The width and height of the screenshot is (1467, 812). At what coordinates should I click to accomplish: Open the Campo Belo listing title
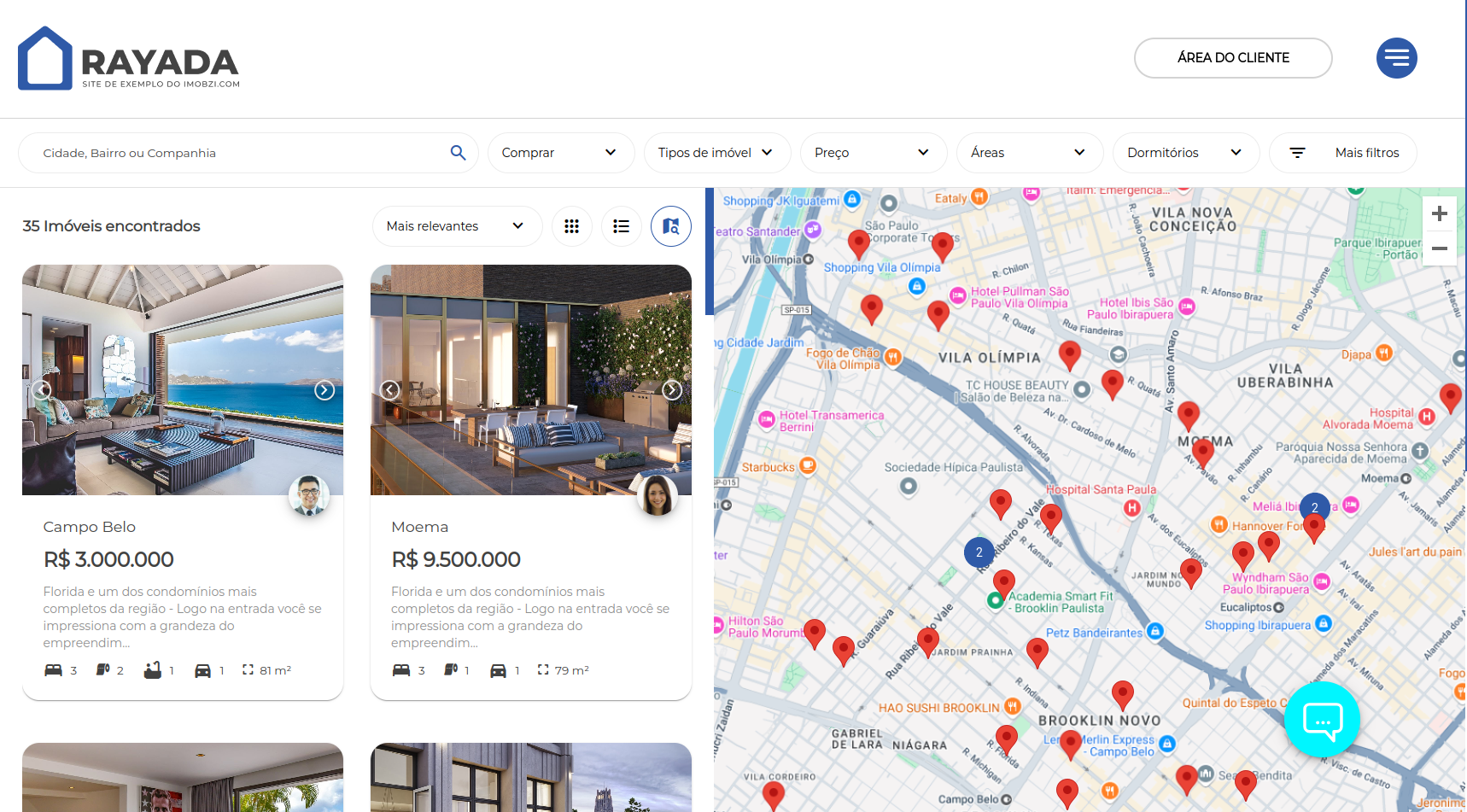(x=90, y=527)
